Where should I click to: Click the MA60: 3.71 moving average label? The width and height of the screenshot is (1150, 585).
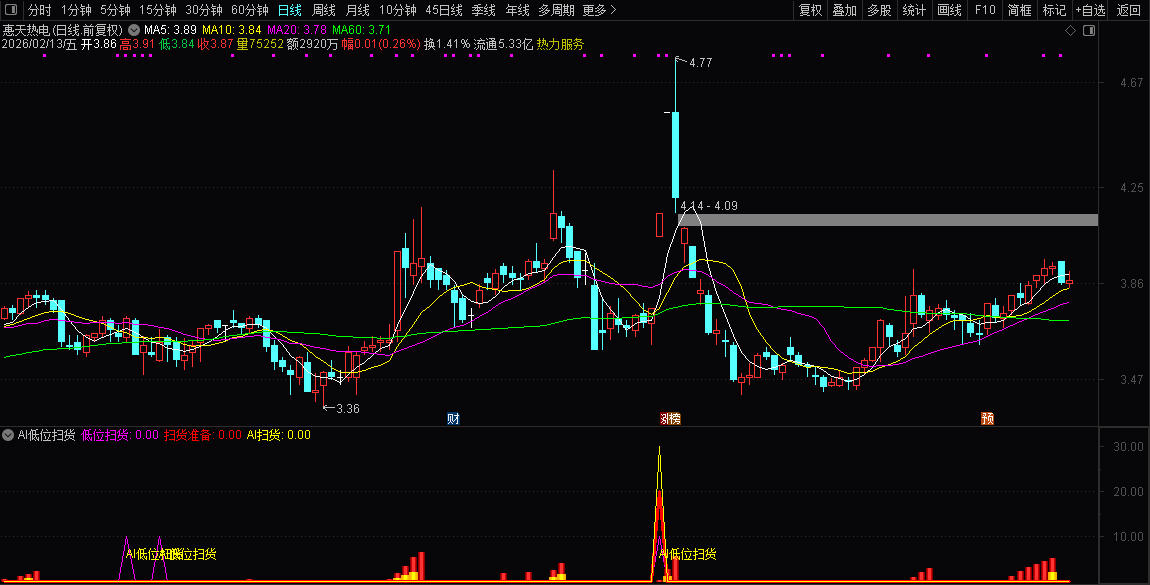point(362,30)
